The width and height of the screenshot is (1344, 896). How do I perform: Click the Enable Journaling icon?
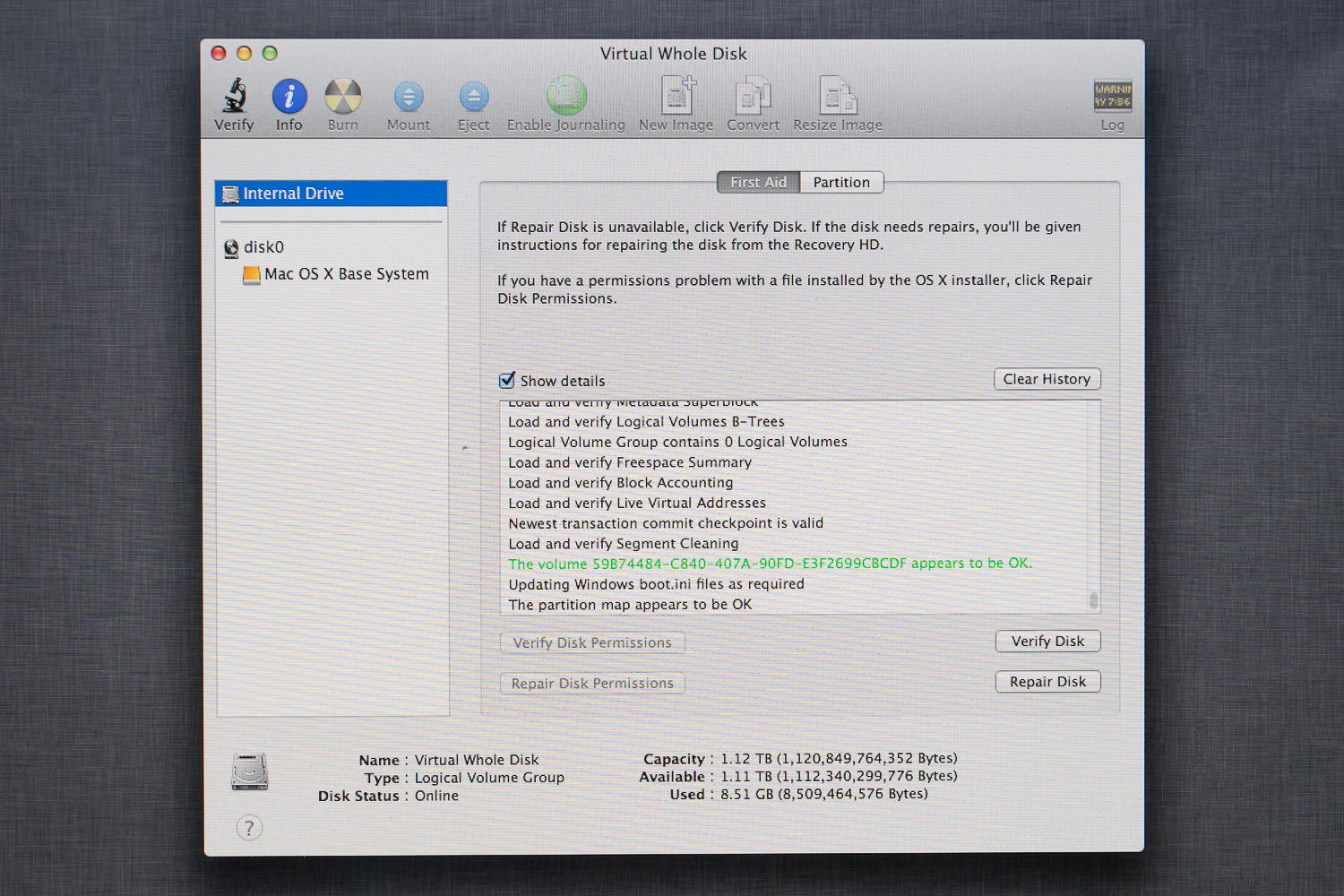point(566,97)
